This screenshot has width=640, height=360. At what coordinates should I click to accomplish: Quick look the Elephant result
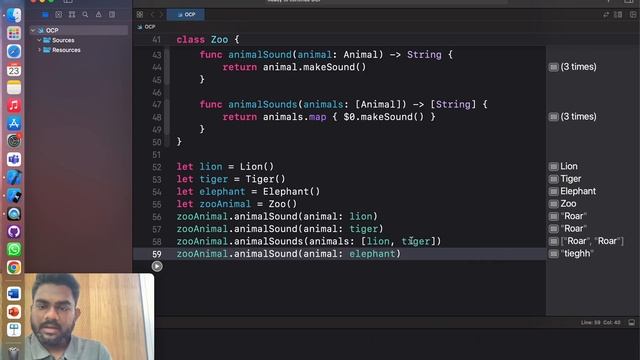(553, 191)
